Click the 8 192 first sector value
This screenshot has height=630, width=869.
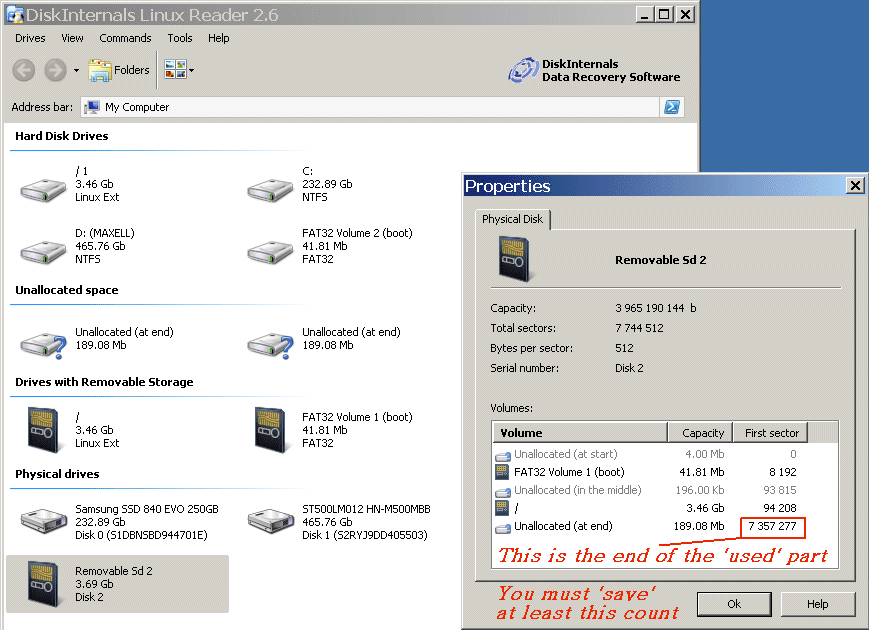[x=783, y=472]
